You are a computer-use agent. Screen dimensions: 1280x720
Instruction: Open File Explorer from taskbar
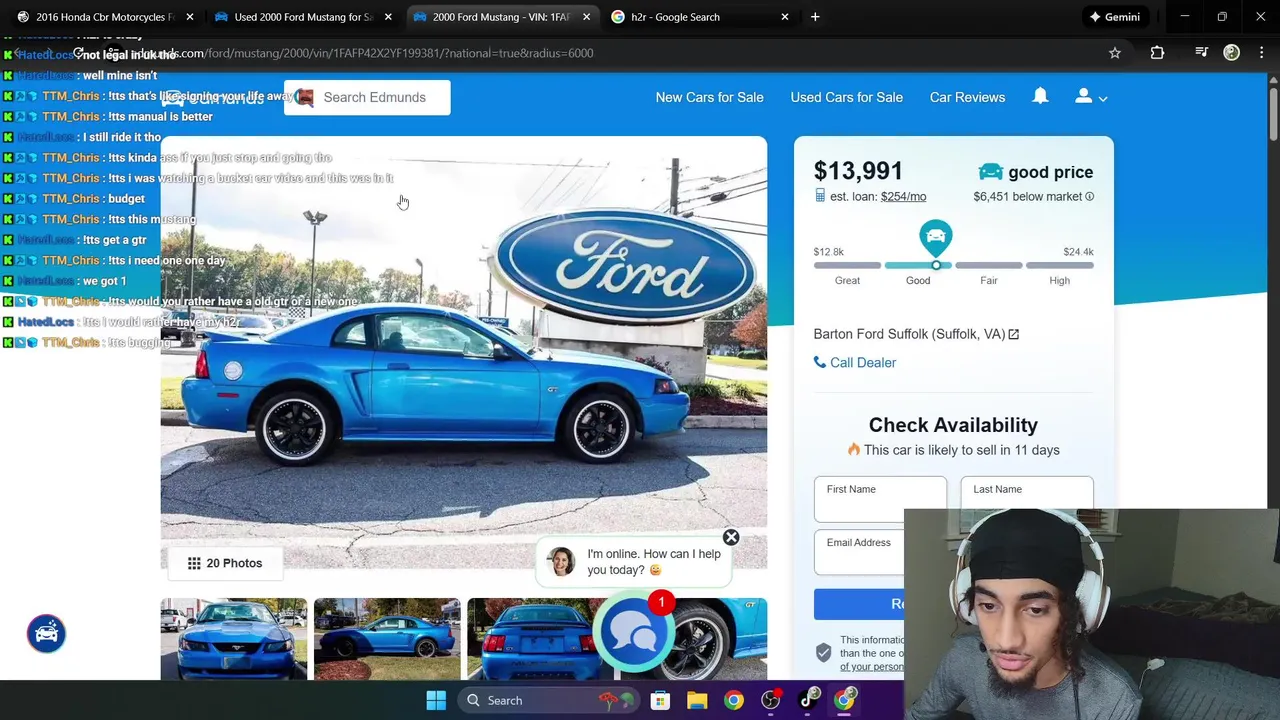(697, 700)
